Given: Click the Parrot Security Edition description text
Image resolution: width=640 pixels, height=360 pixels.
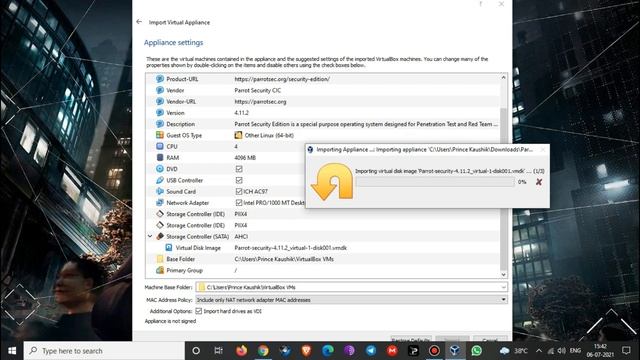Looking at the screenshot, I should pyautogui.click(x=366, y=124).
